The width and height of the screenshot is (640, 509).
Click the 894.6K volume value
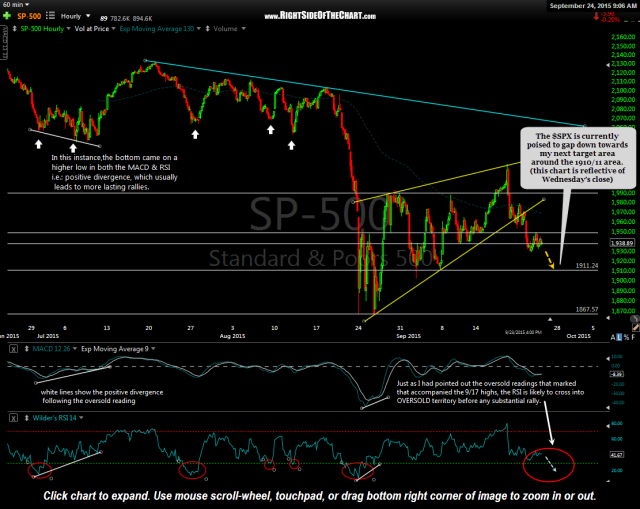[142, 19]
